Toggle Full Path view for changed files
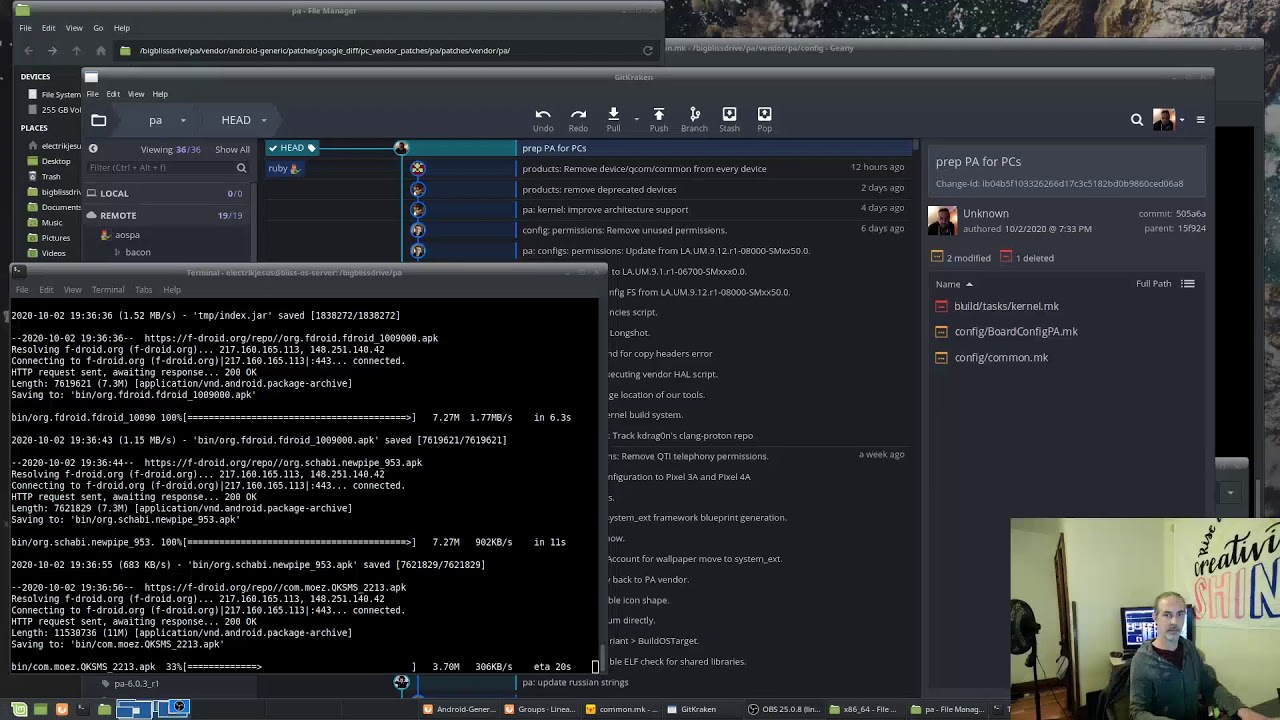1280x720 pixels. point(1153,284)
